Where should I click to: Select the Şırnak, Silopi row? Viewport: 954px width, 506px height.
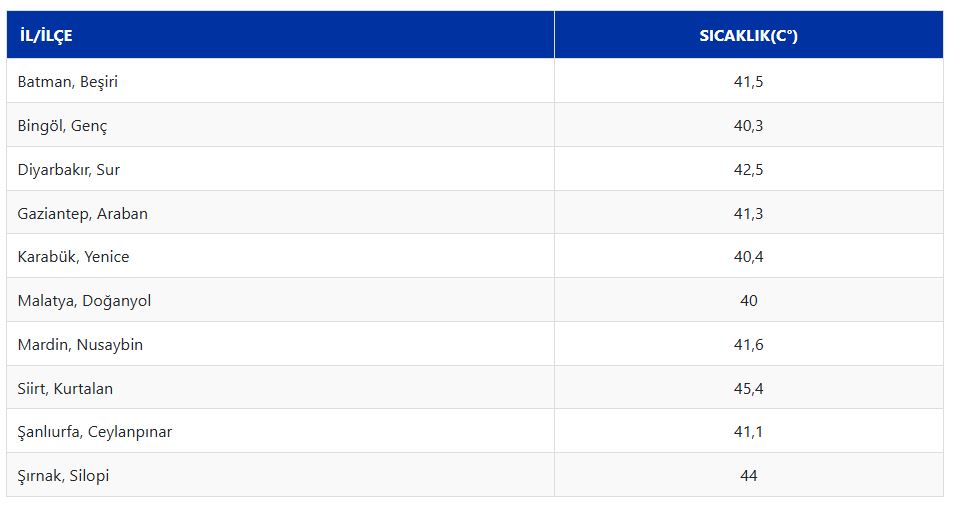64,476
